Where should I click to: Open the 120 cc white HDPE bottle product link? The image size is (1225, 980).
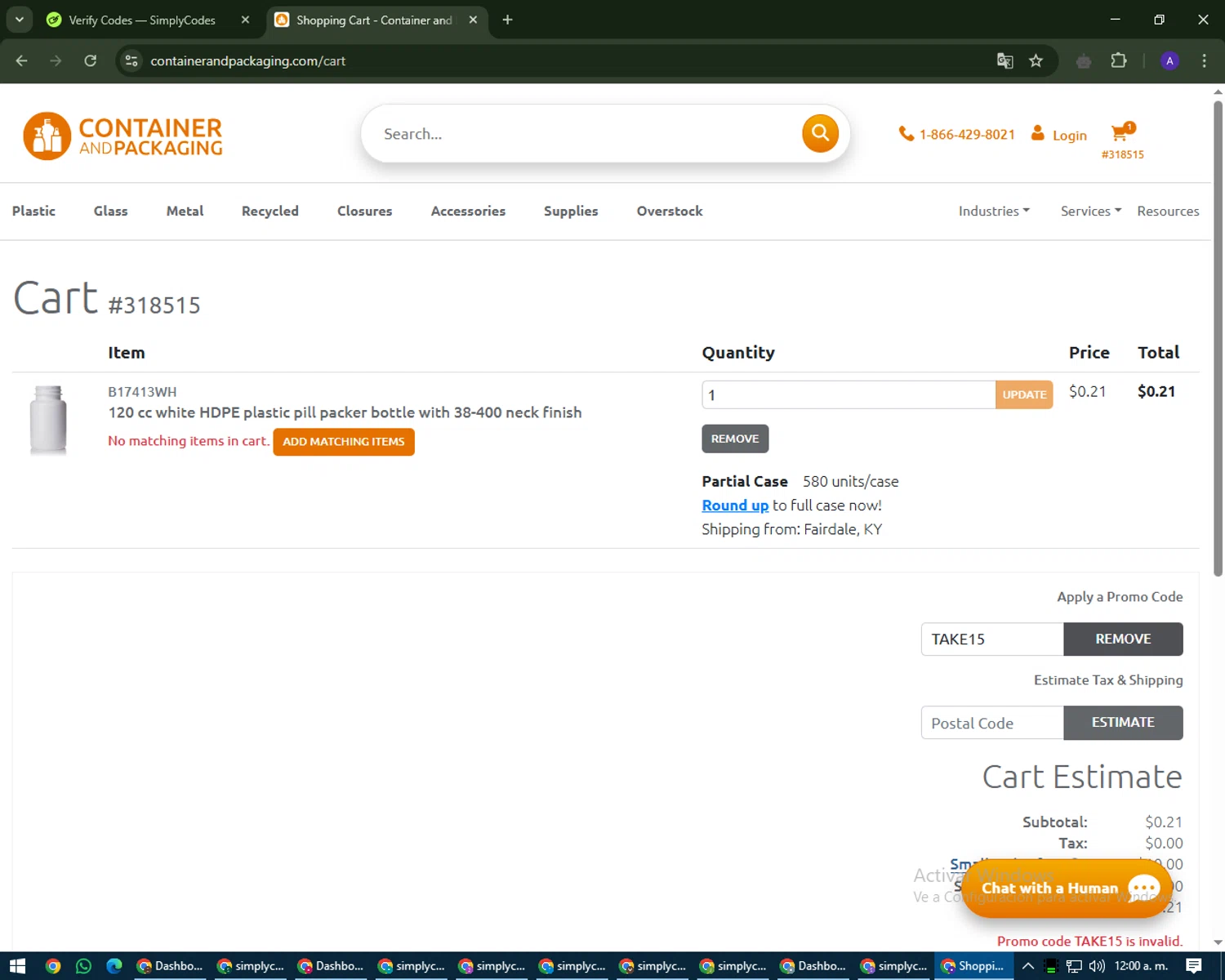(x=345, y=412)
